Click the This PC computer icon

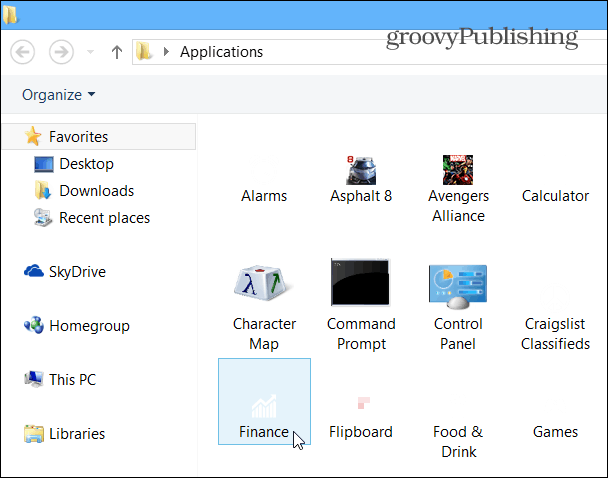(34, 379)
